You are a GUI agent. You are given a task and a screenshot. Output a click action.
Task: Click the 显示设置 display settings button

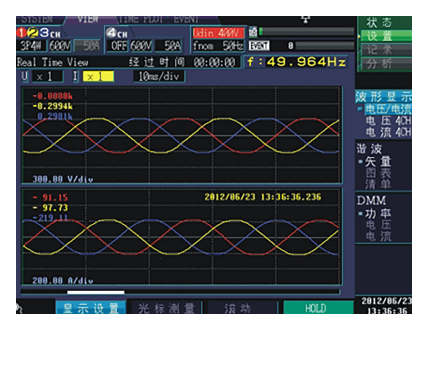pyautogui.click(x=91, y=308)
